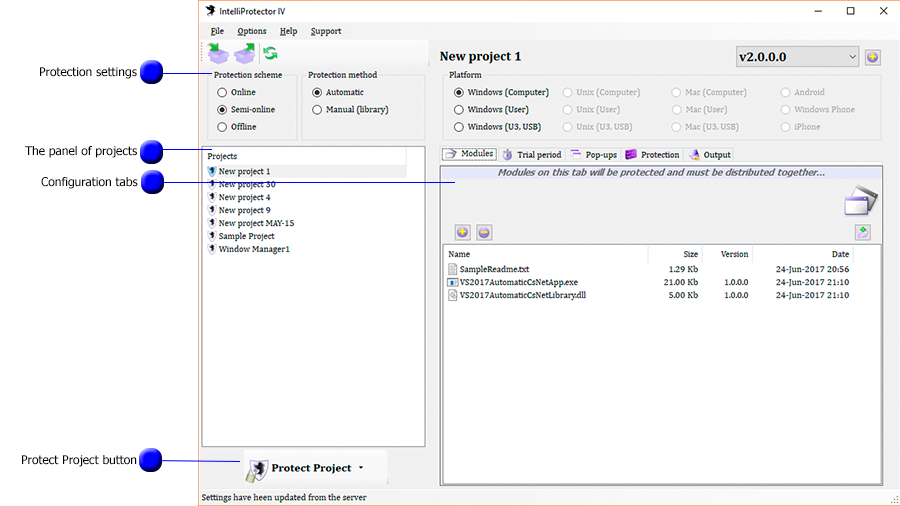
Task: Select VS2017AutomaticCsNetApp.exe file name
Action: point(519,282)
